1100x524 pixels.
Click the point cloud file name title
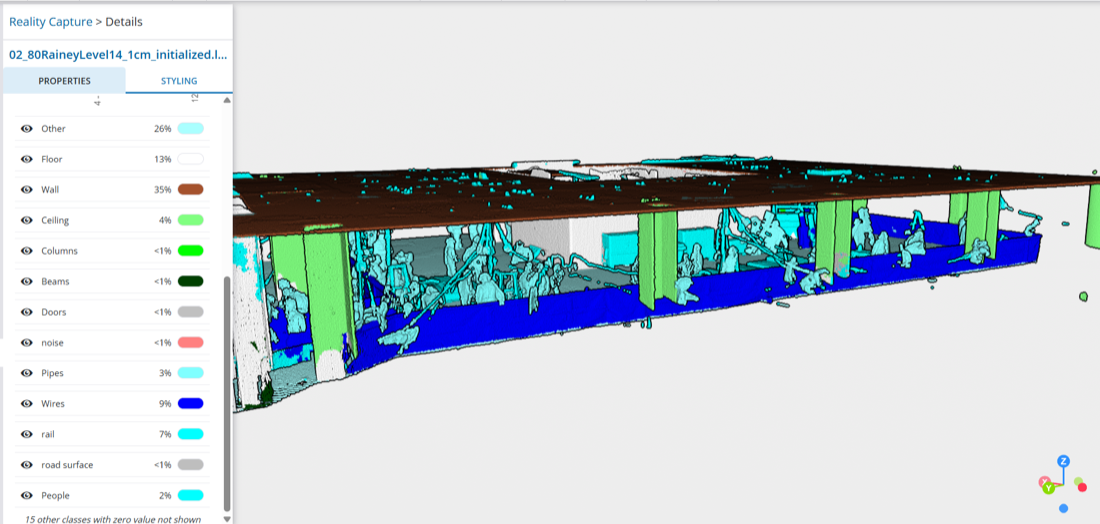pyautogui.click(x=118, y=54)
